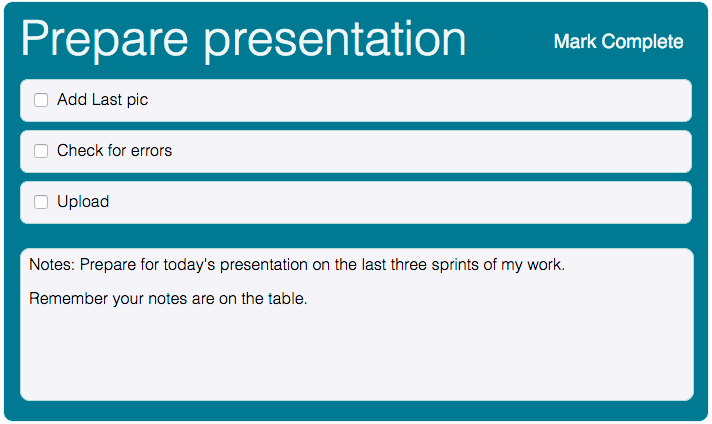Enable the "Upload" checkbox
This screenshot has width=712, height=424.
coord(41,202)
